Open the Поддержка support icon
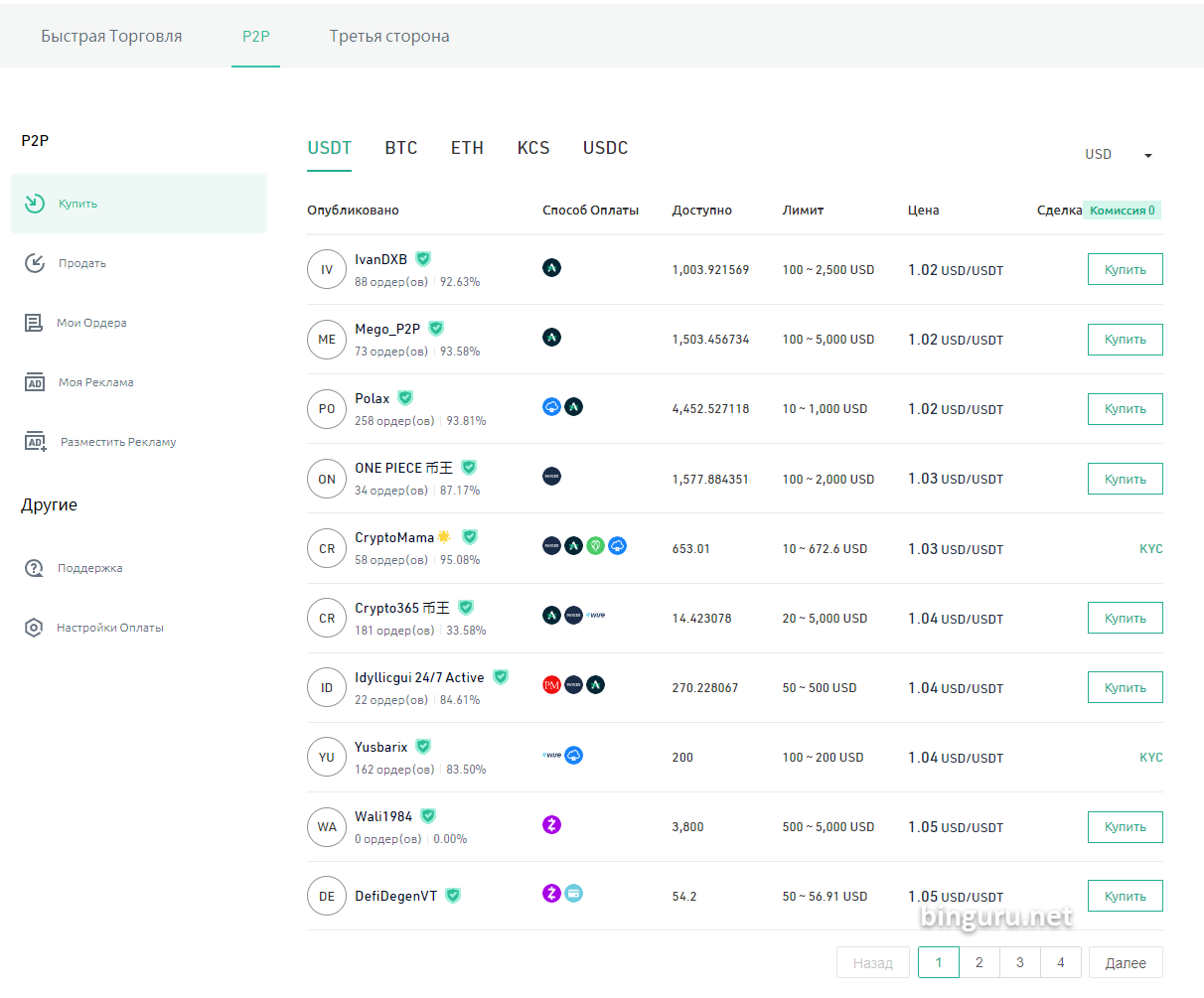 pyautogui.click(x=35, y=568)
